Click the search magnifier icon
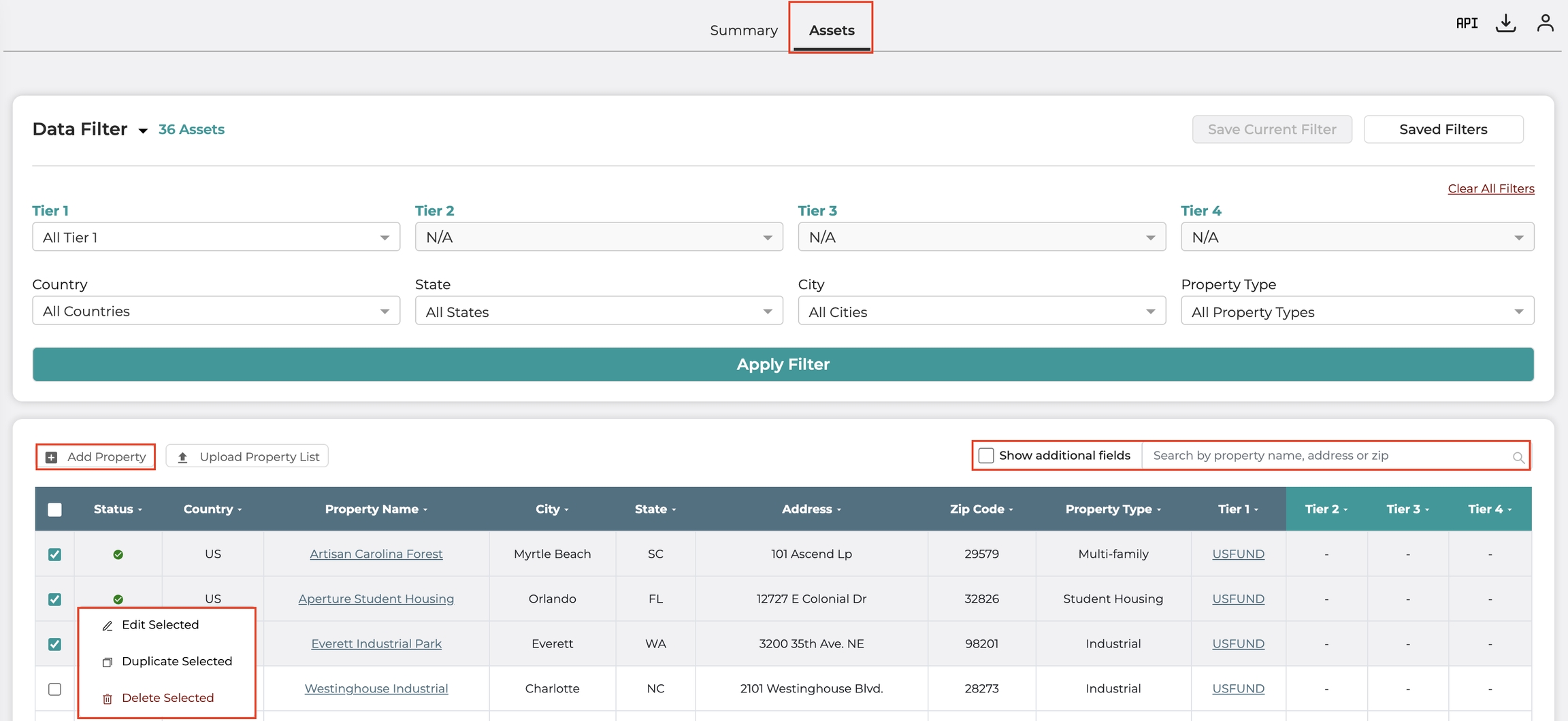1568x721 pixels. 1518,457
